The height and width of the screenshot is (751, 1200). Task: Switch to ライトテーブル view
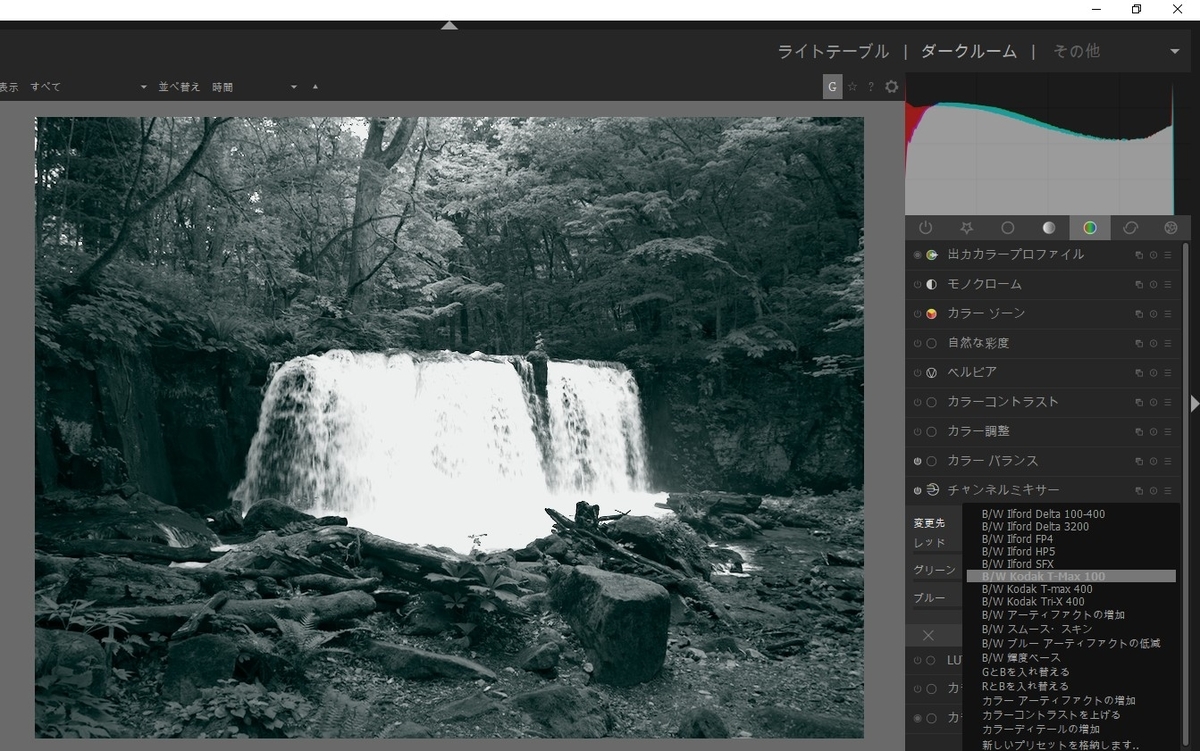coord(833,52)
